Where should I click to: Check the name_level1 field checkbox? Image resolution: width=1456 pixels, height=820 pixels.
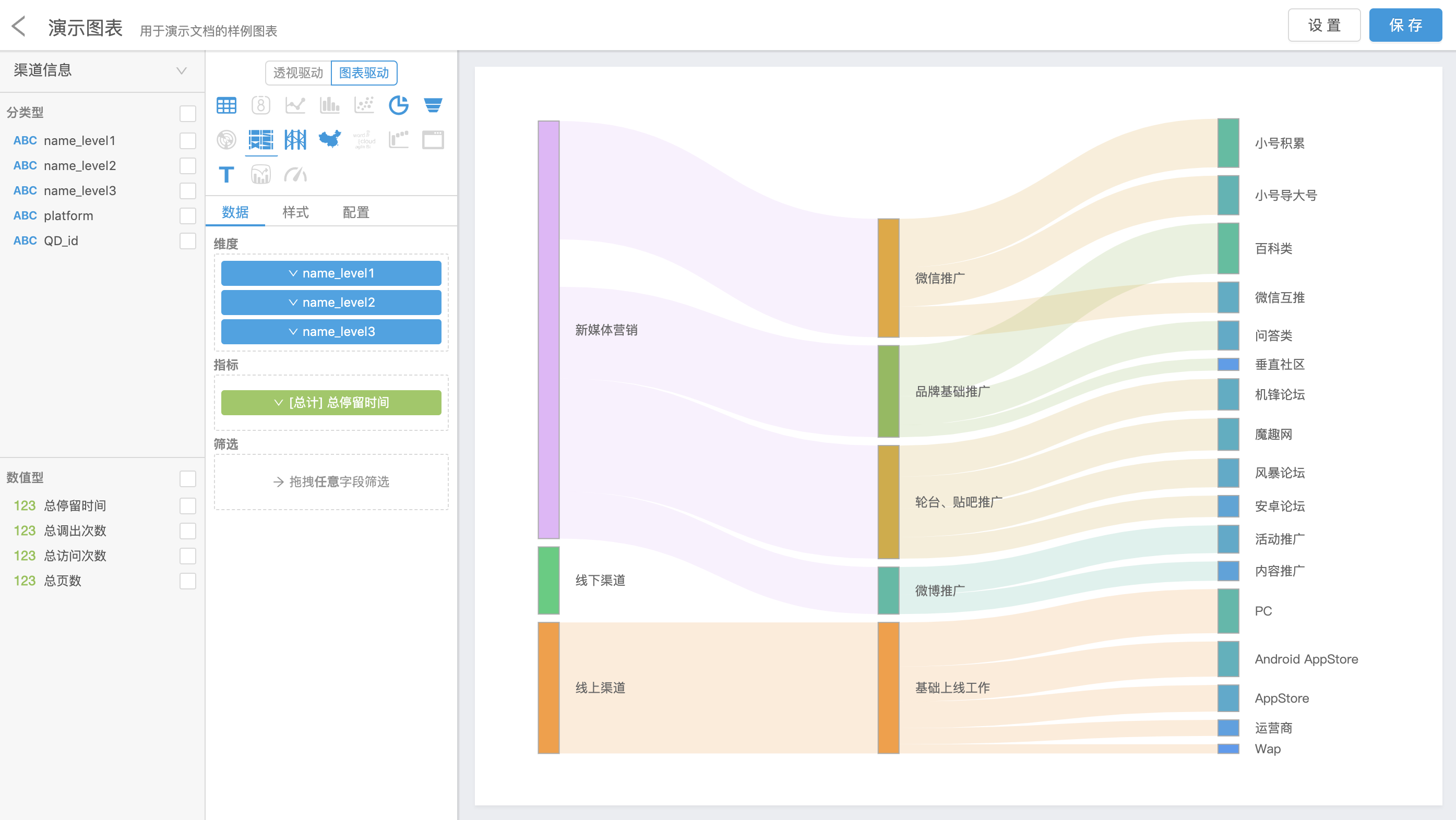[x=188, y=141]
